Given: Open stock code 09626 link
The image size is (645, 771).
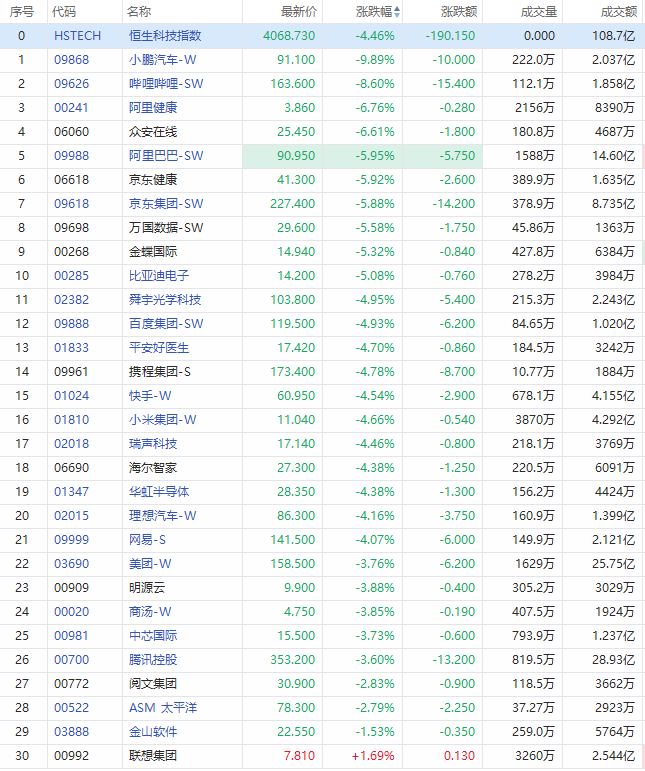Looking at the screenshot, I should [72, 84].
